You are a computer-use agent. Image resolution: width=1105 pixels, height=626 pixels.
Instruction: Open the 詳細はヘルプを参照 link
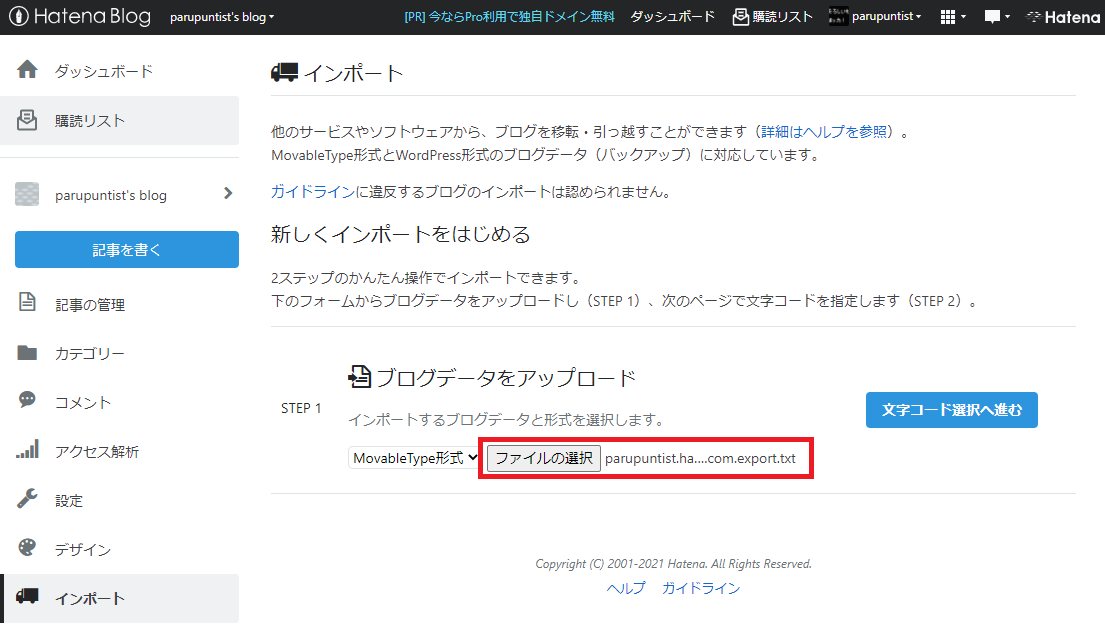824,132
